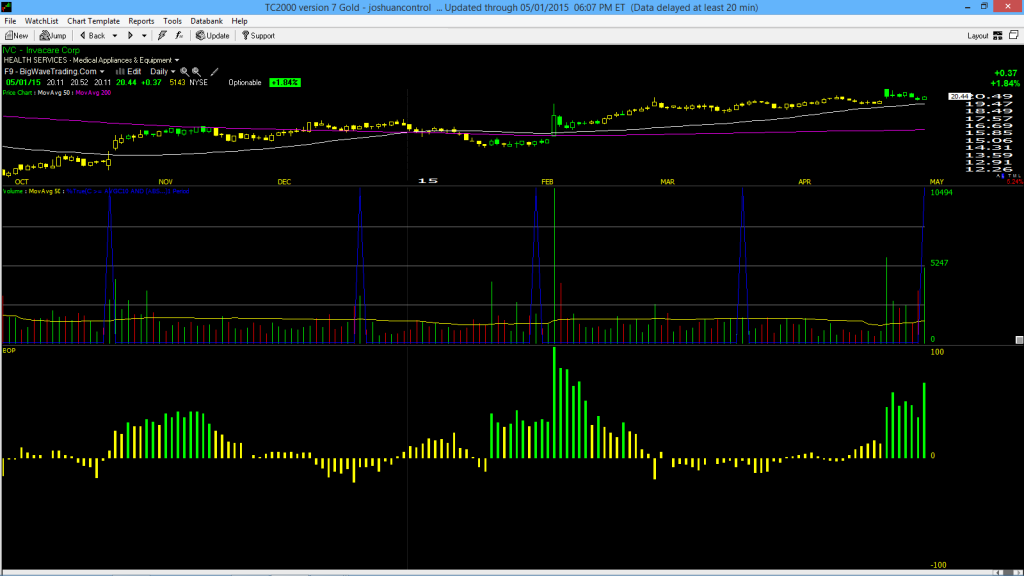Image resolution: width=1024 pixels, height=576 pixels.
Task: Click the NYSE exchange label
Action: (x=199, y=83)
